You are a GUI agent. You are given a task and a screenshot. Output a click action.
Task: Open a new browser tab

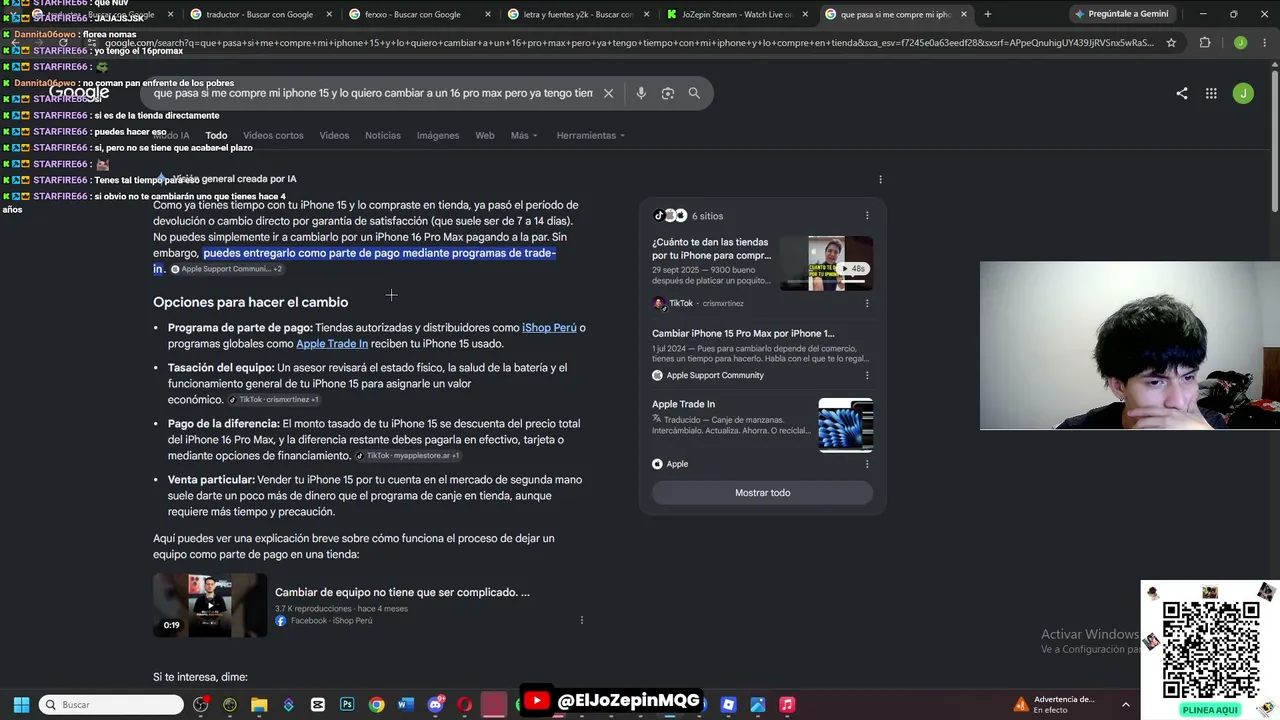tap(988, 14)
